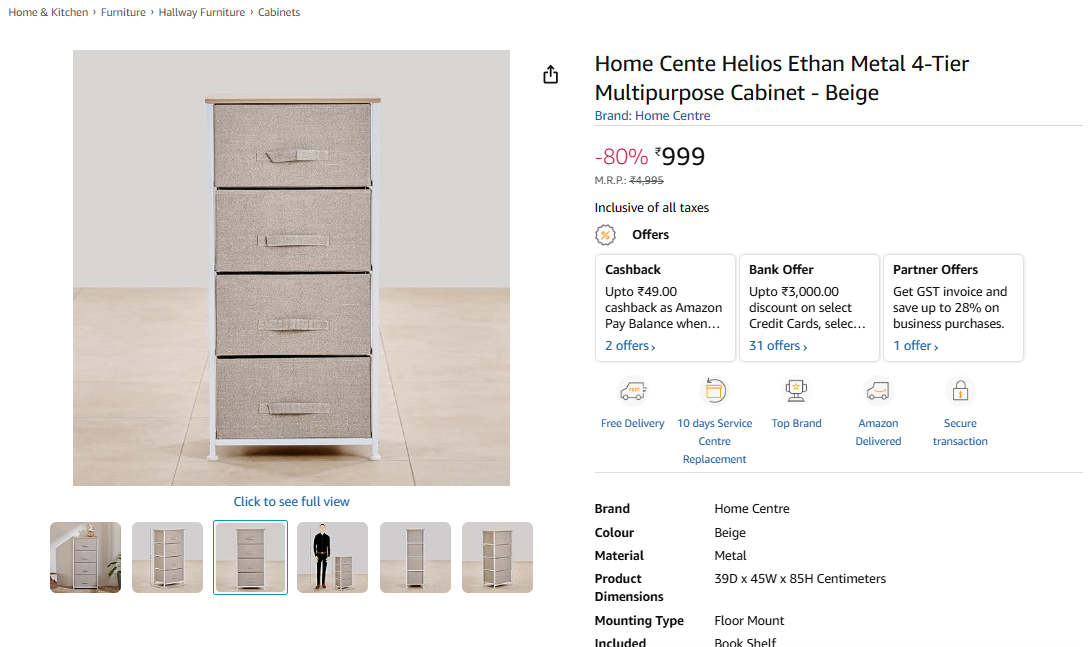Image resolution: width=1091 pixels, height=647 pixels.
Task: Click the share icon beside product image
Action: pyautogui.click(x=550, y=75)
